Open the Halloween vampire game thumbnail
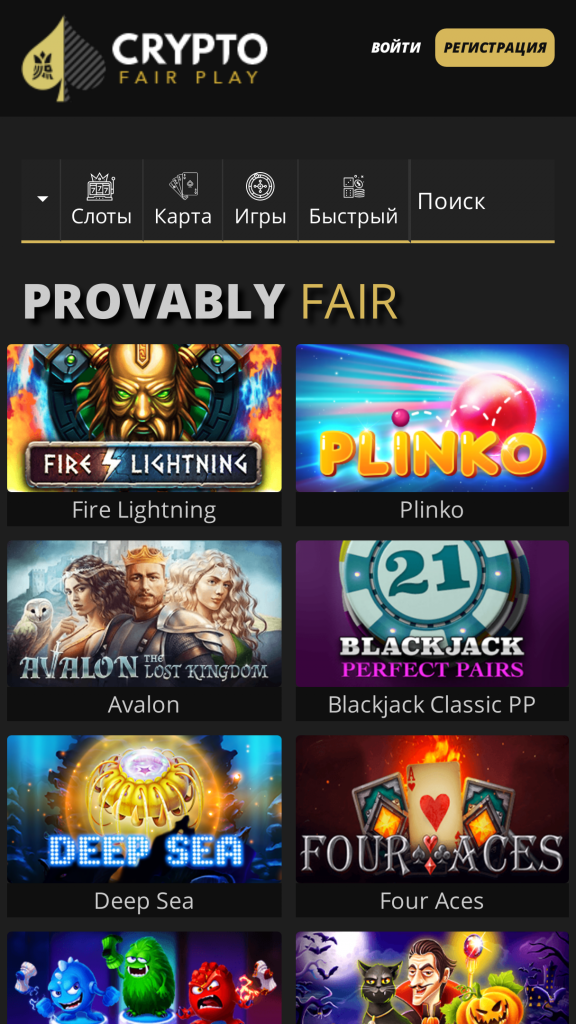This screenshot has width=576, height=1024. tap(432, 978)
